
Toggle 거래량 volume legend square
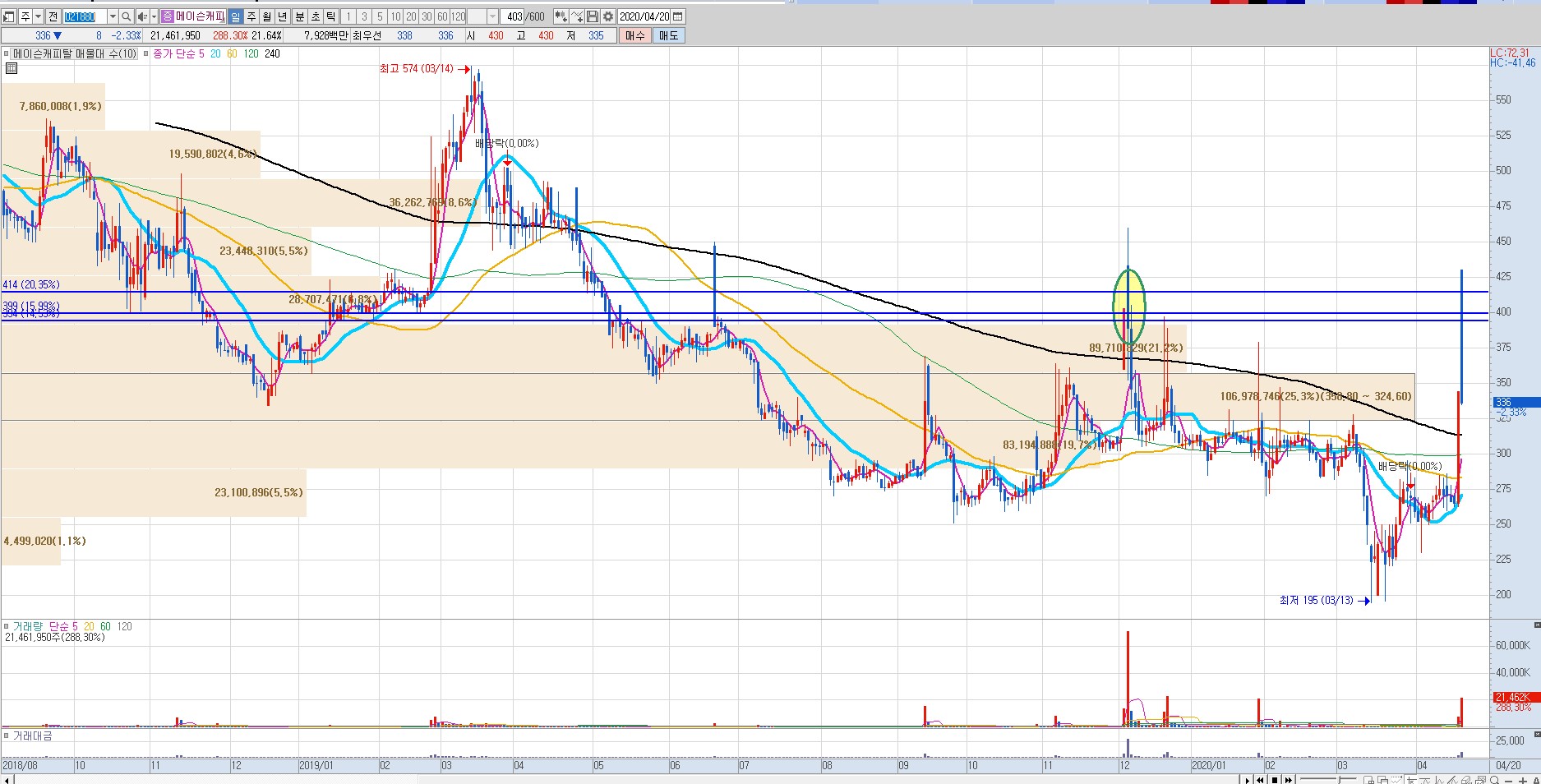[7, 627]
